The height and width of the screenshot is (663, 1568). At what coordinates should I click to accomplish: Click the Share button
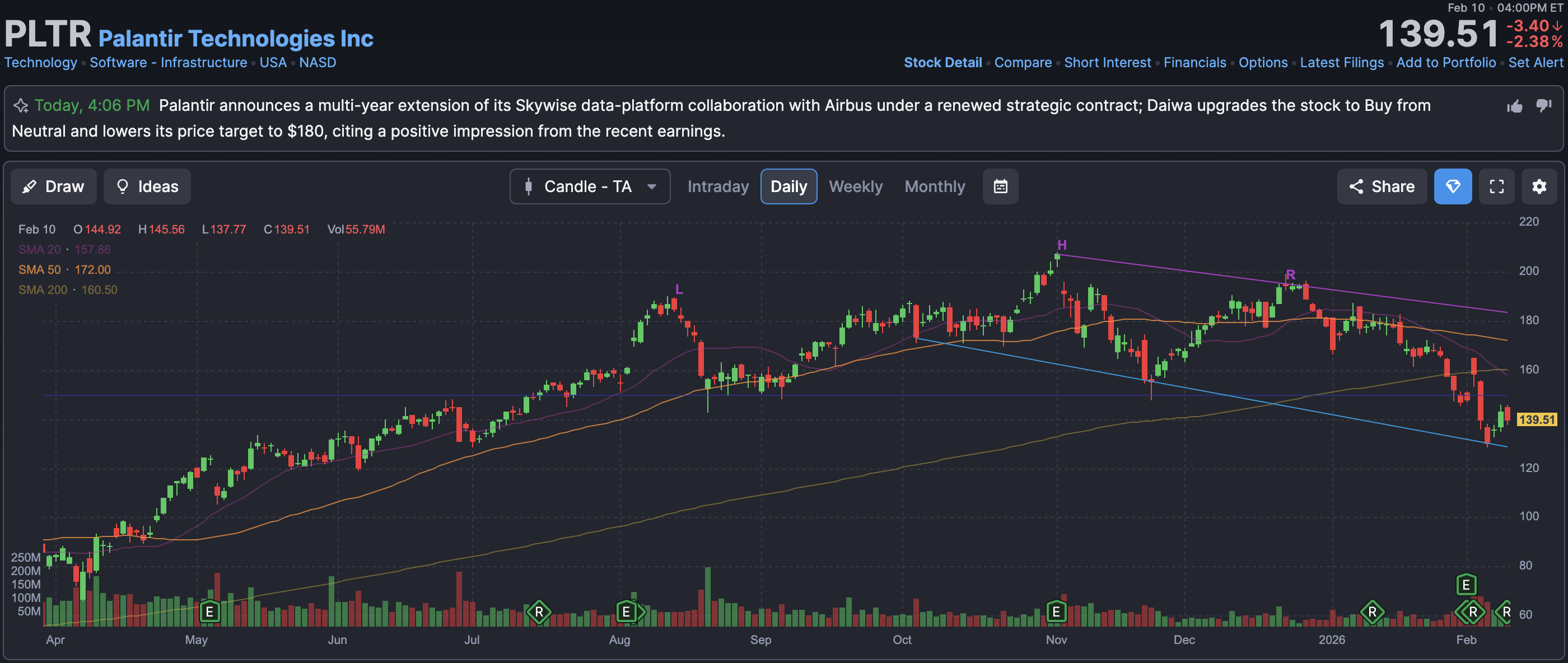point(1381,186)
